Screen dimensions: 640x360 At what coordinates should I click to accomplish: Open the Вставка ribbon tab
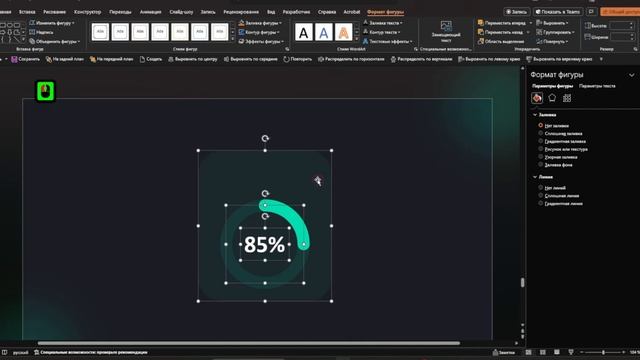(27, 12)
